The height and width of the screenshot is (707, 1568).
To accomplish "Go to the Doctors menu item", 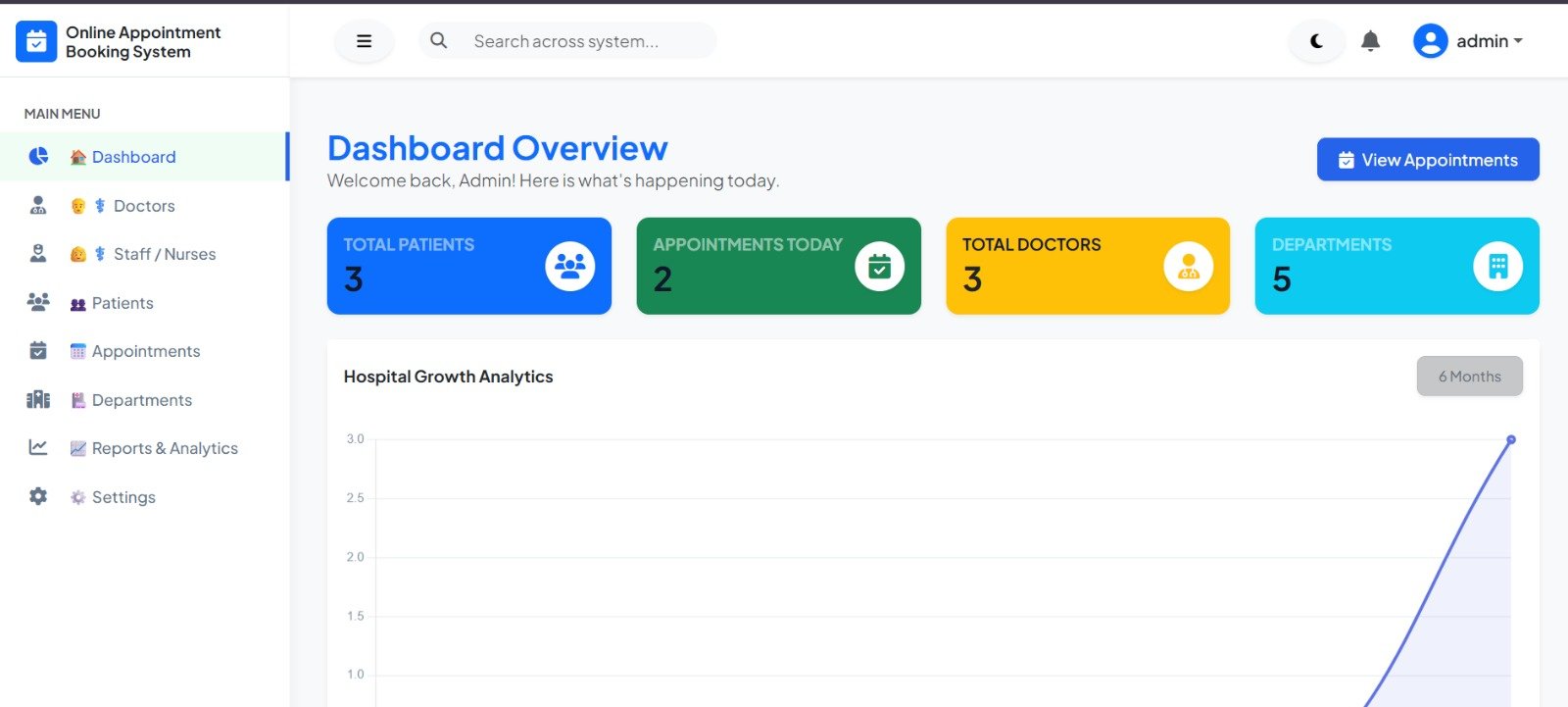I will point(144,206).
